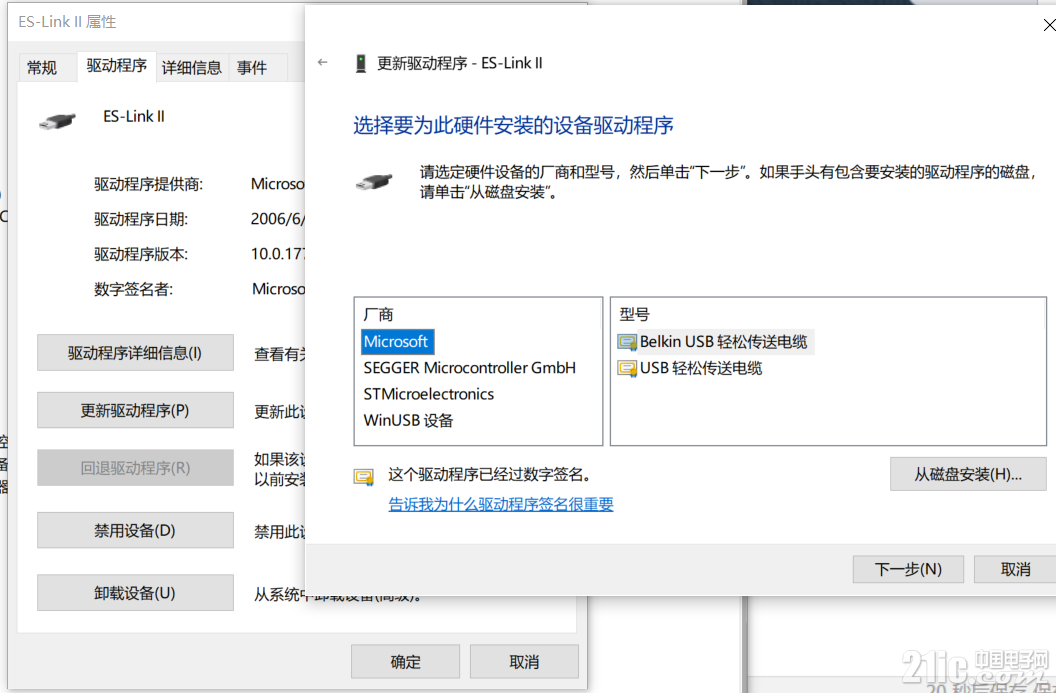Select Belkin USB 轻松传送电缆 model
Viewport: 1056px width, 693px height.
point(715,342)
